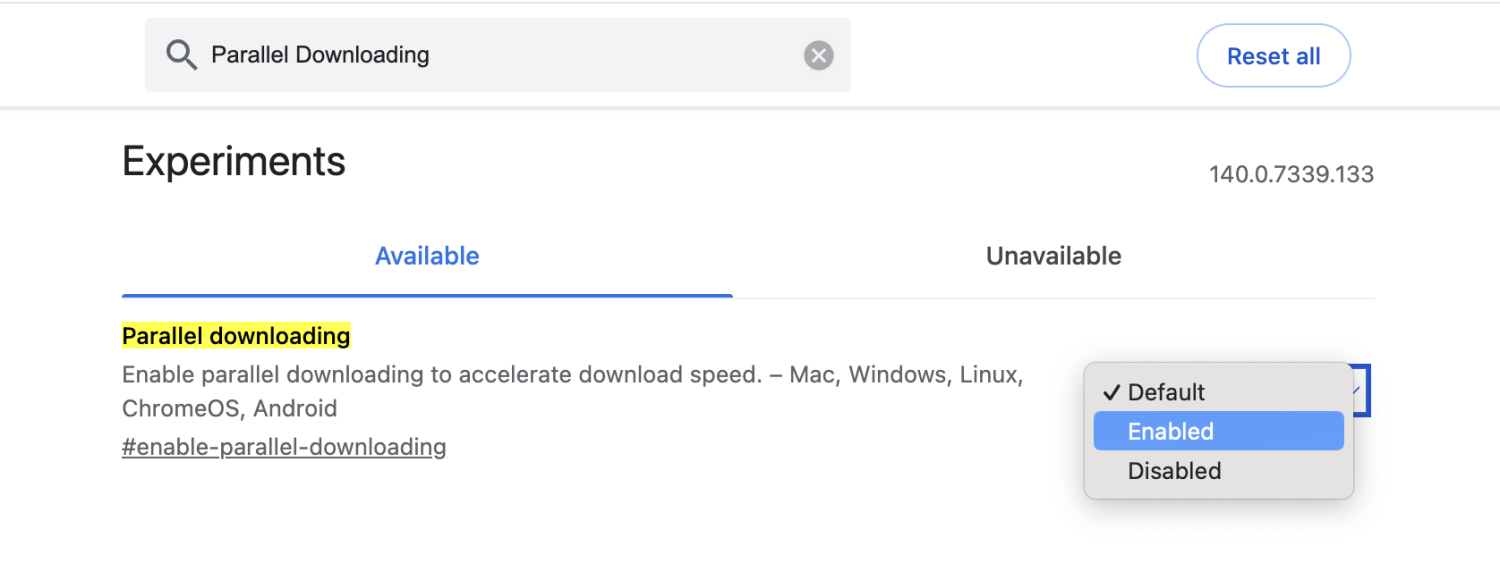Focus the 'Parallel Downloading' search text
The height and width of the screenshot is (563, 1500).
click(320, 55)
